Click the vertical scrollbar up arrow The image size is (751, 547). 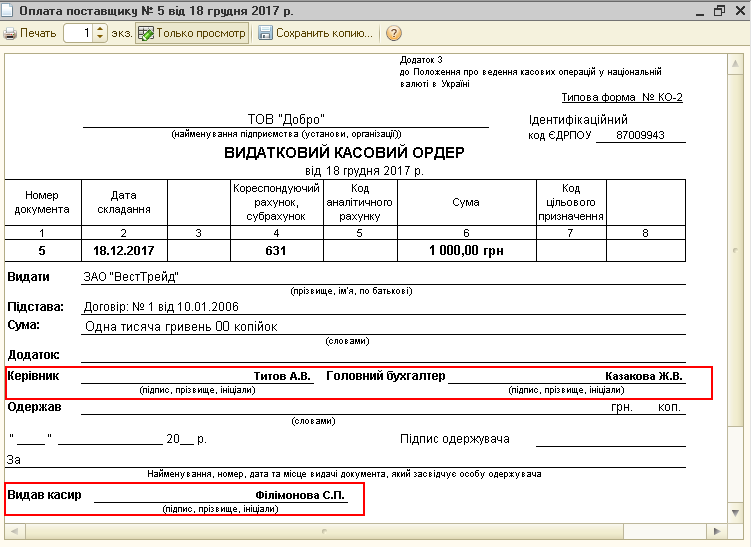pos(735,64)
